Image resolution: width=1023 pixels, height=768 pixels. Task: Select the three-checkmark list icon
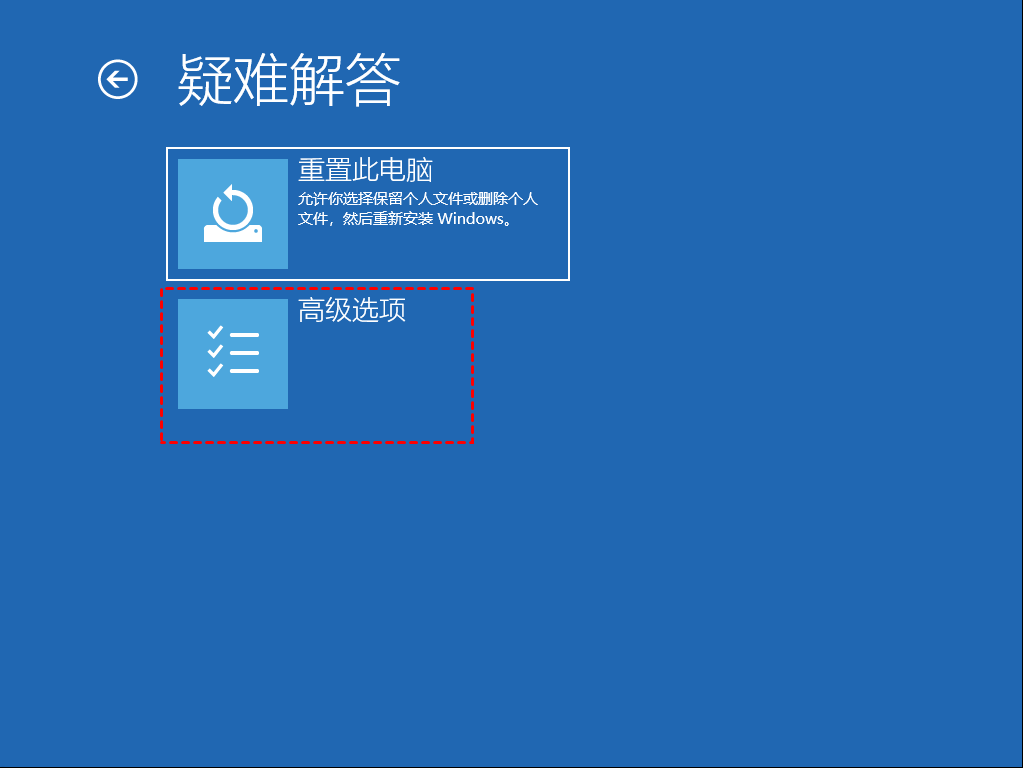coord(233,352)
